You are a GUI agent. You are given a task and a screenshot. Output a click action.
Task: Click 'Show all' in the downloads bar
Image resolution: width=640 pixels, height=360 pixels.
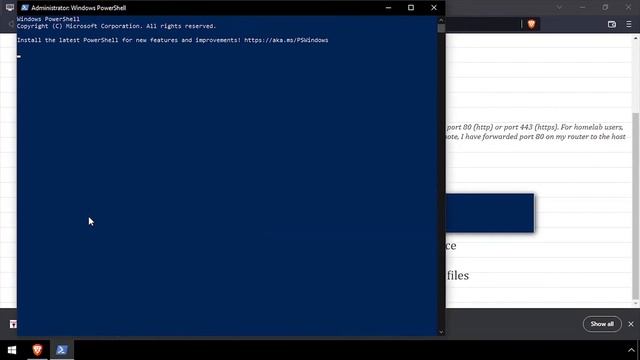pos(602,324)
